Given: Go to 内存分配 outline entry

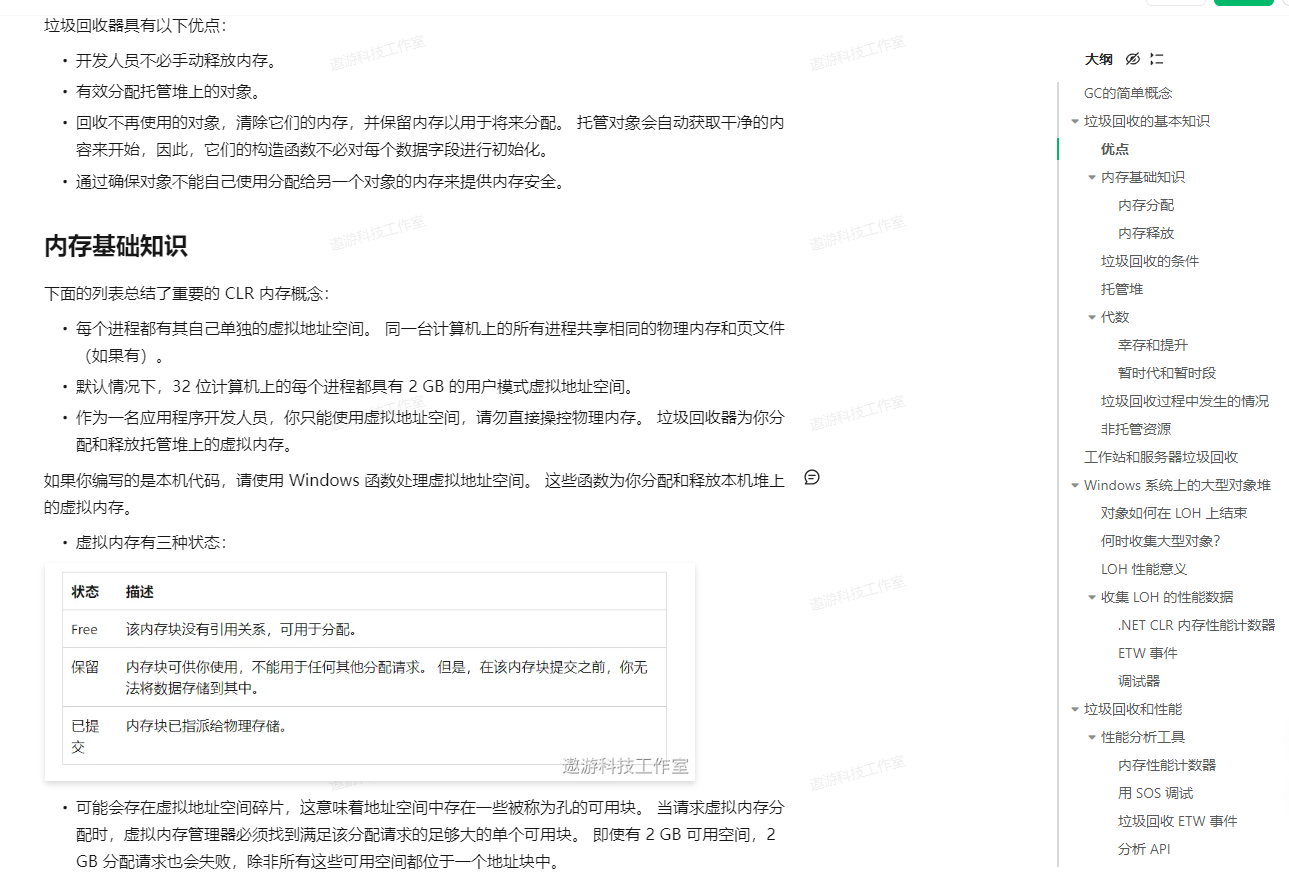Looking at the screenshot, I should pos(1146,205).
